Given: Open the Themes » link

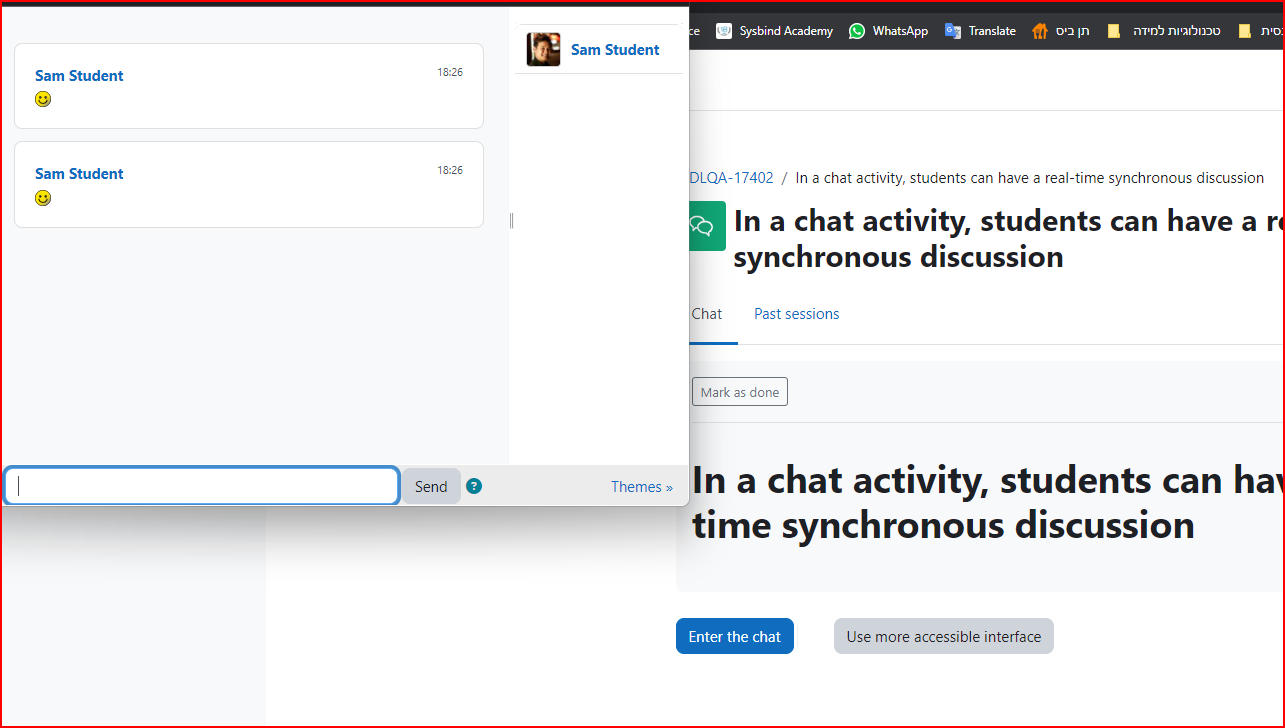Looking at the screenshot, I should tap(642, 486).
